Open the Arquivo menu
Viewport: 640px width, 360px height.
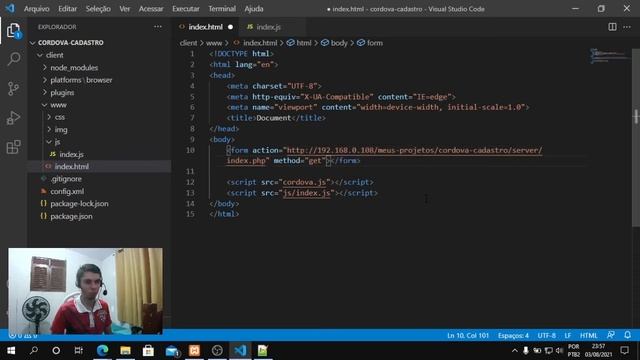click(36, 9)
